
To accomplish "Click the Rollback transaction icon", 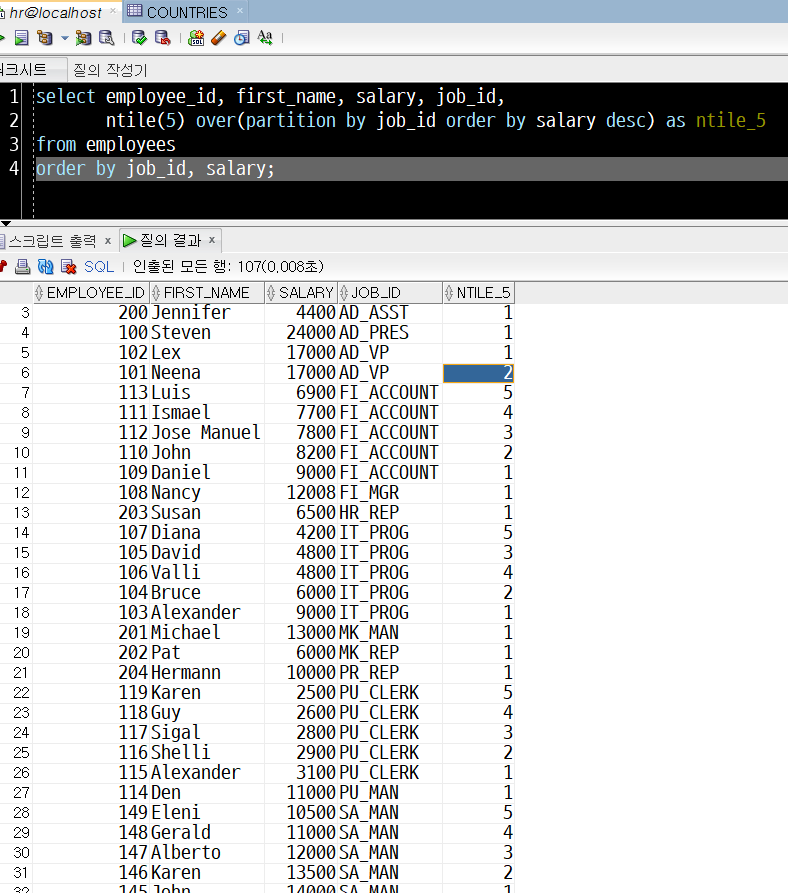I will pyautogui.click(x=161, y=38).
